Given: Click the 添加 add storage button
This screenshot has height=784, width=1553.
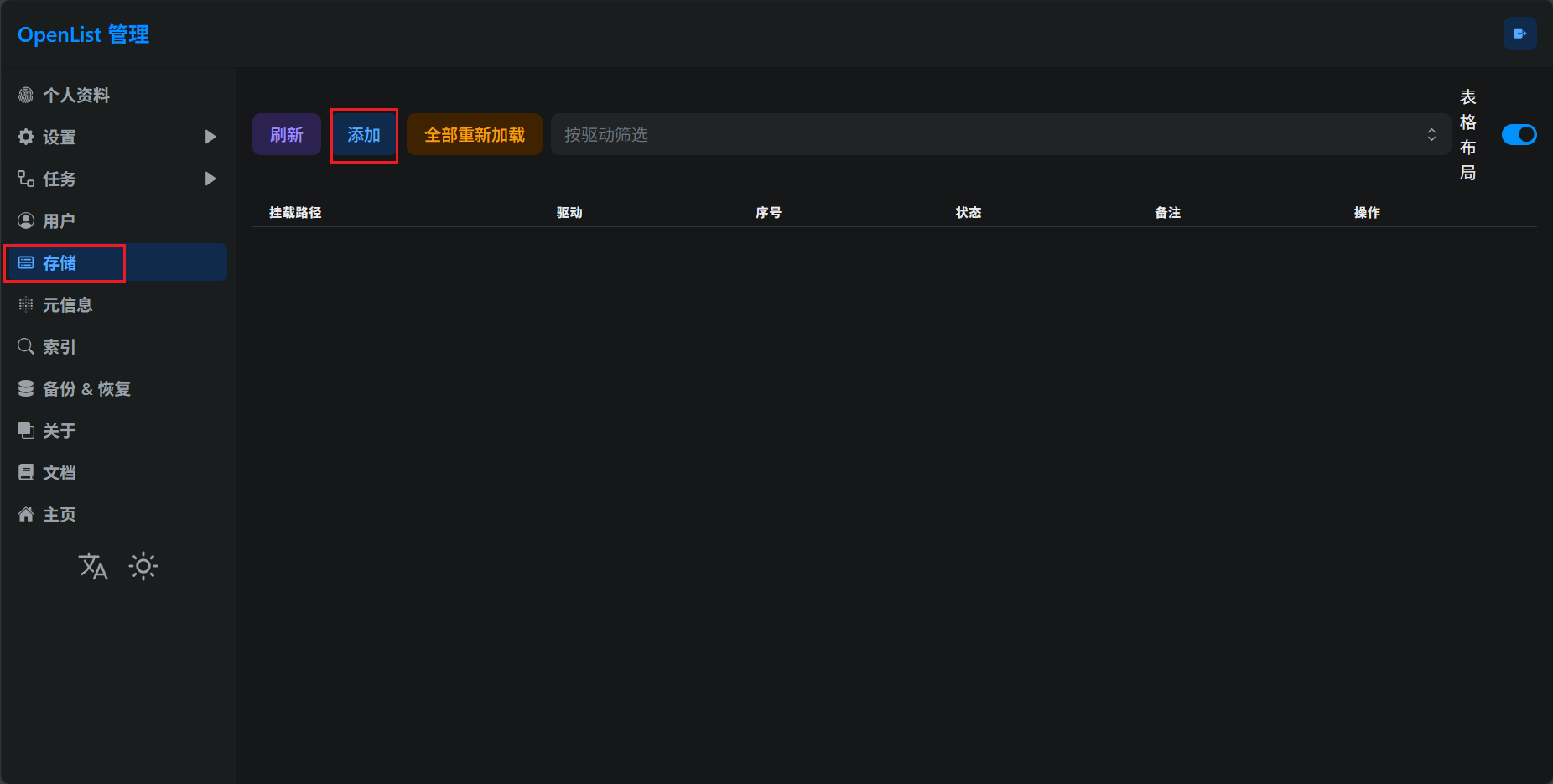Looking at the screenshot, I should pos(364,135).
